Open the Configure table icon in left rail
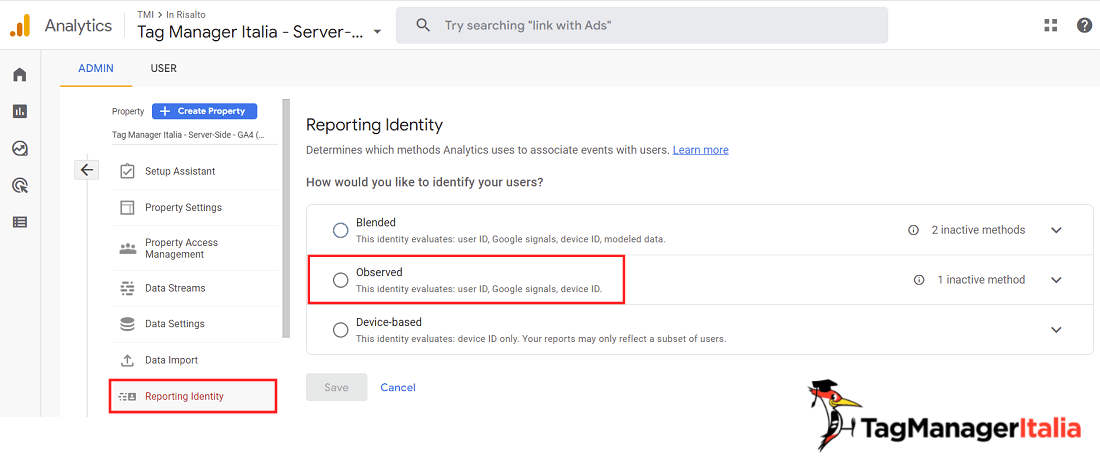 point(20,222)
